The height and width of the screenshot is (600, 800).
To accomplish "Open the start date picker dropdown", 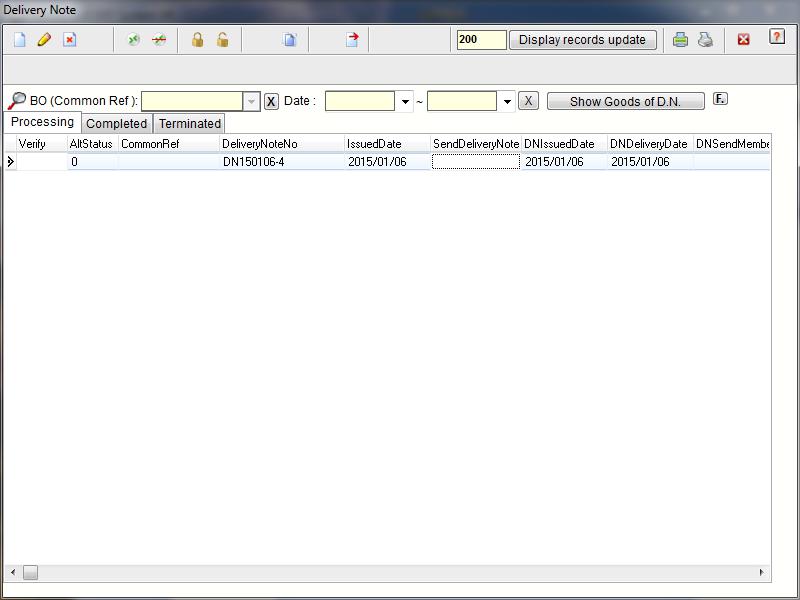I will (x=405, y=102).
